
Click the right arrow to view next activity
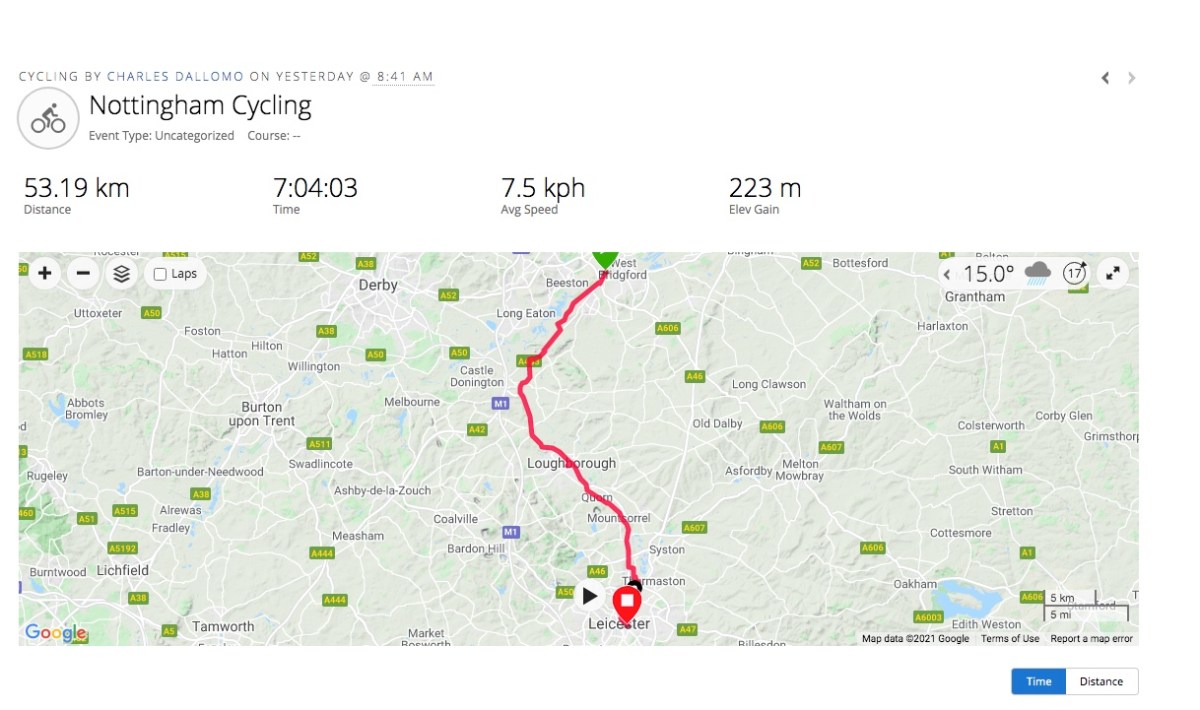click(1131, 77)
